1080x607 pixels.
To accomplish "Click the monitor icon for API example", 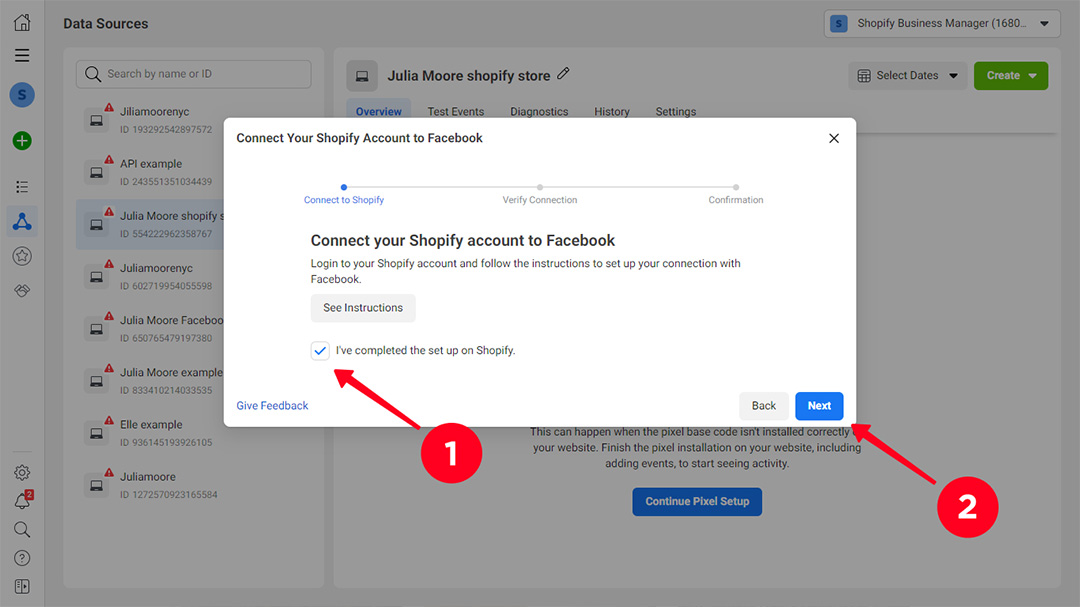I will (96, 172).
